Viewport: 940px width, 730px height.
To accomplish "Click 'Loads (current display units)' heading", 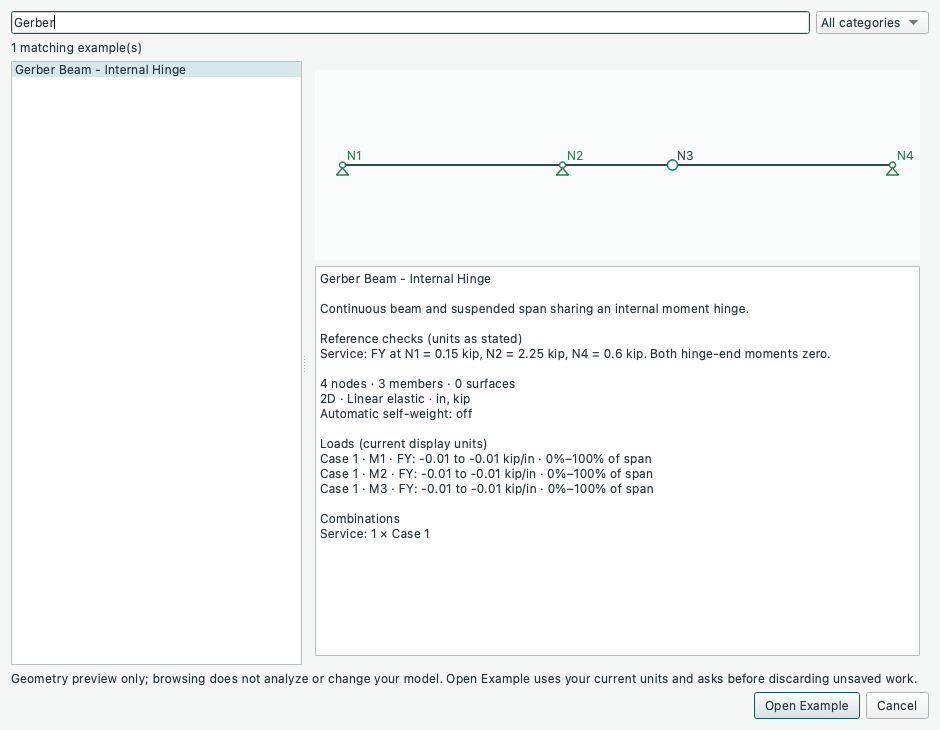I will [x=403, y=444].
